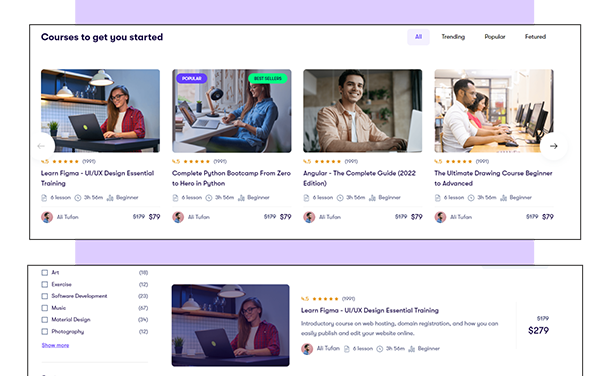Click lesson document icon on Python Bootcamp card
This screenshot has height=376, width=600.
[175, 198]
